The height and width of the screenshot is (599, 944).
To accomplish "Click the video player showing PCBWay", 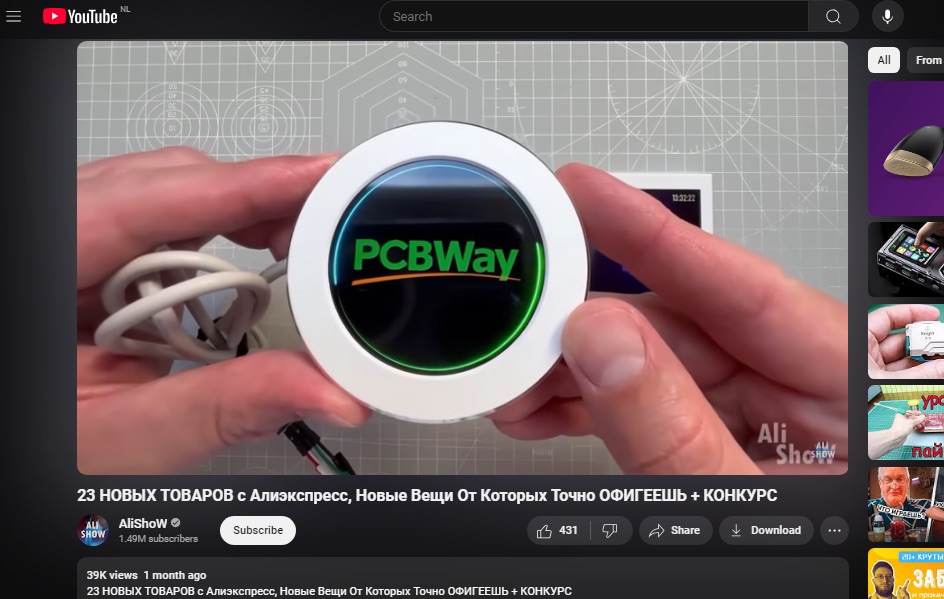I will [x=462, y=258].
